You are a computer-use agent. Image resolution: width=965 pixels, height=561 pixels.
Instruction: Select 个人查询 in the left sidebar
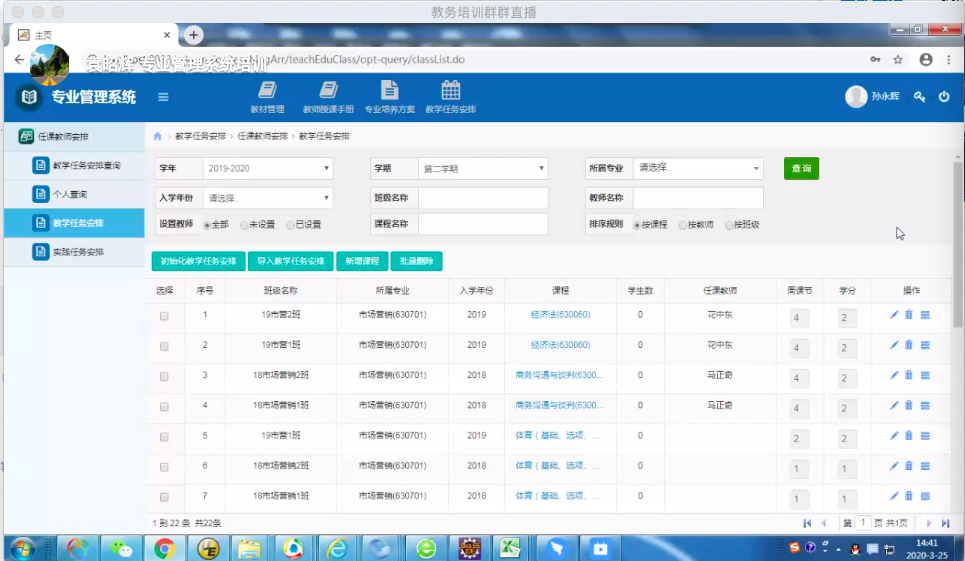(70, 194)
